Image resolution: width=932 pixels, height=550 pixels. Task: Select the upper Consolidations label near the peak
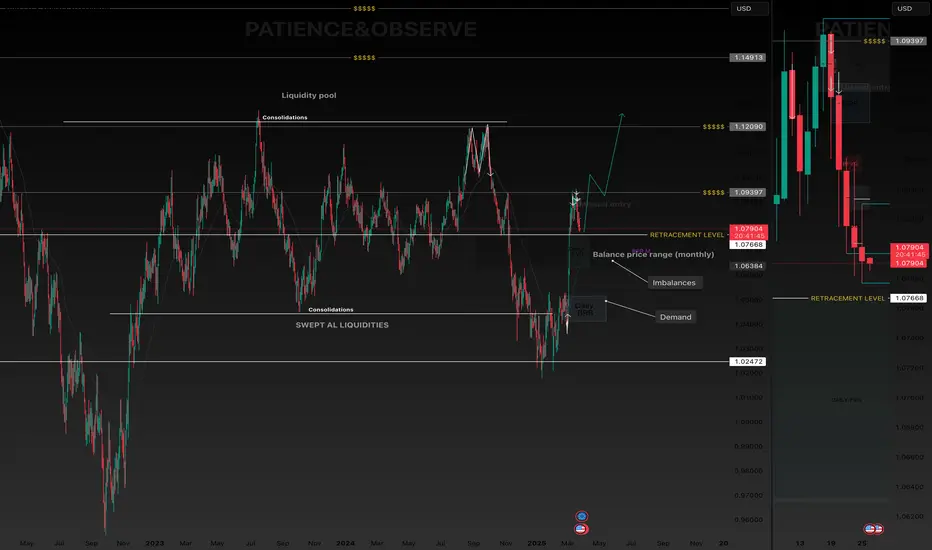[x=285, y=117]
